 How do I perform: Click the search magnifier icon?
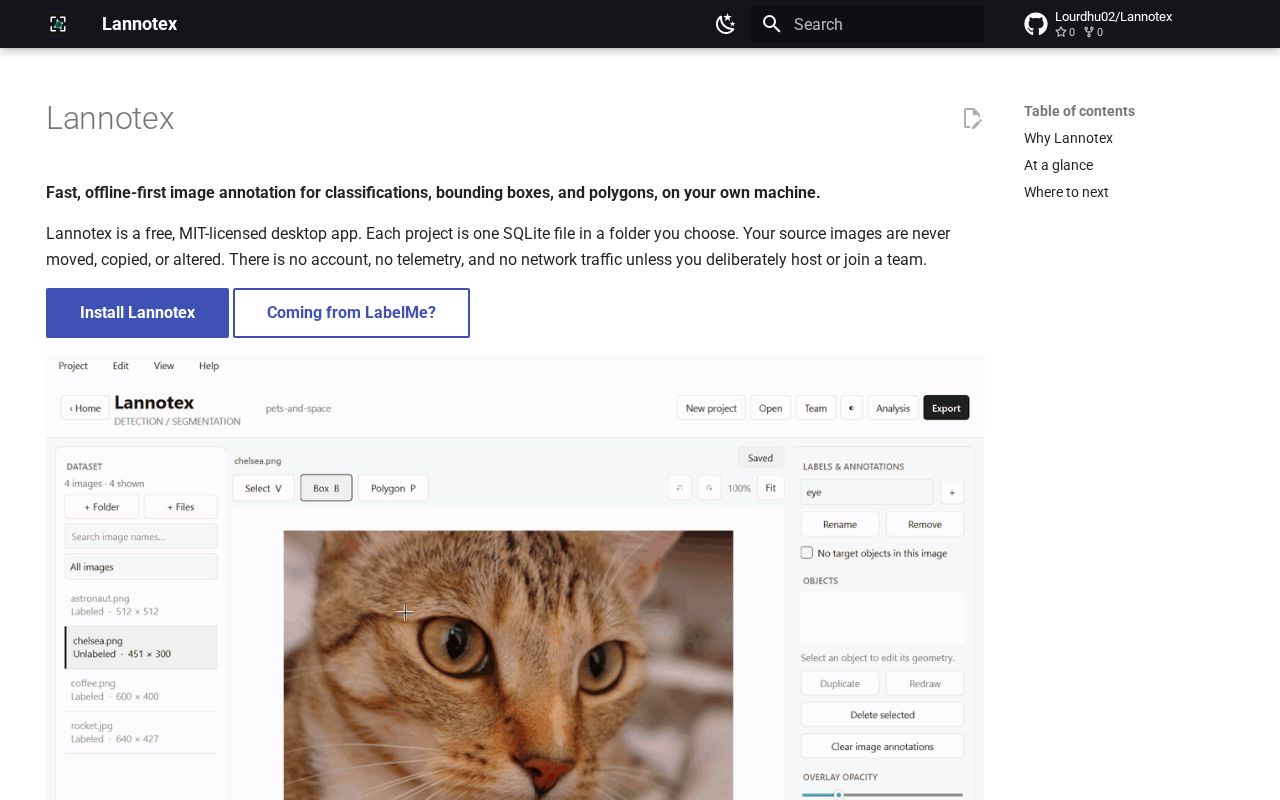point(771,24)
